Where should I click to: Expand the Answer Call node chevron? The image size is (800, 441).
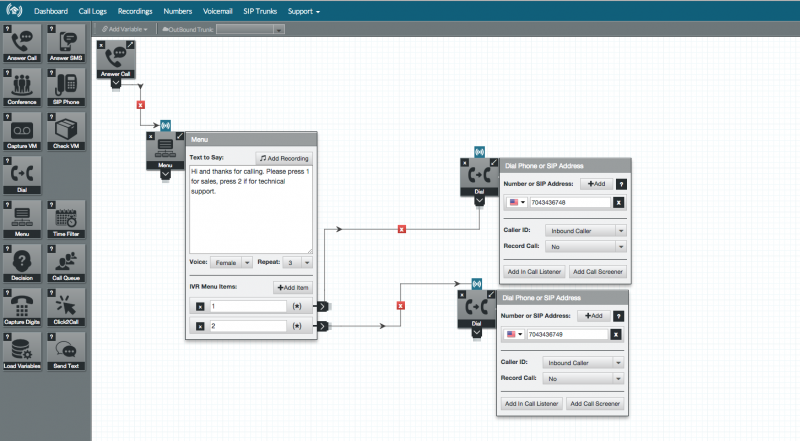[116, 84]
